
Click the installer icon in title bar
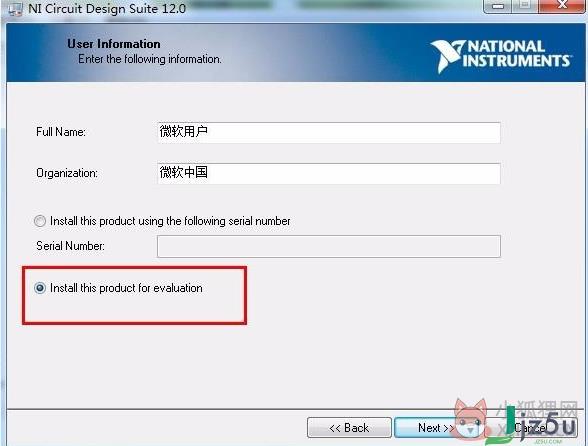coord(15,9)
